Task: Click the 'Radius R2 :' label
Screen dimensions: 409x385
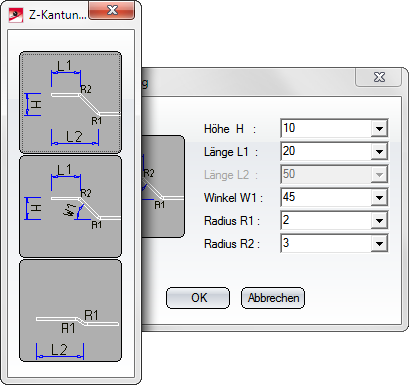Action: point(232,244)
